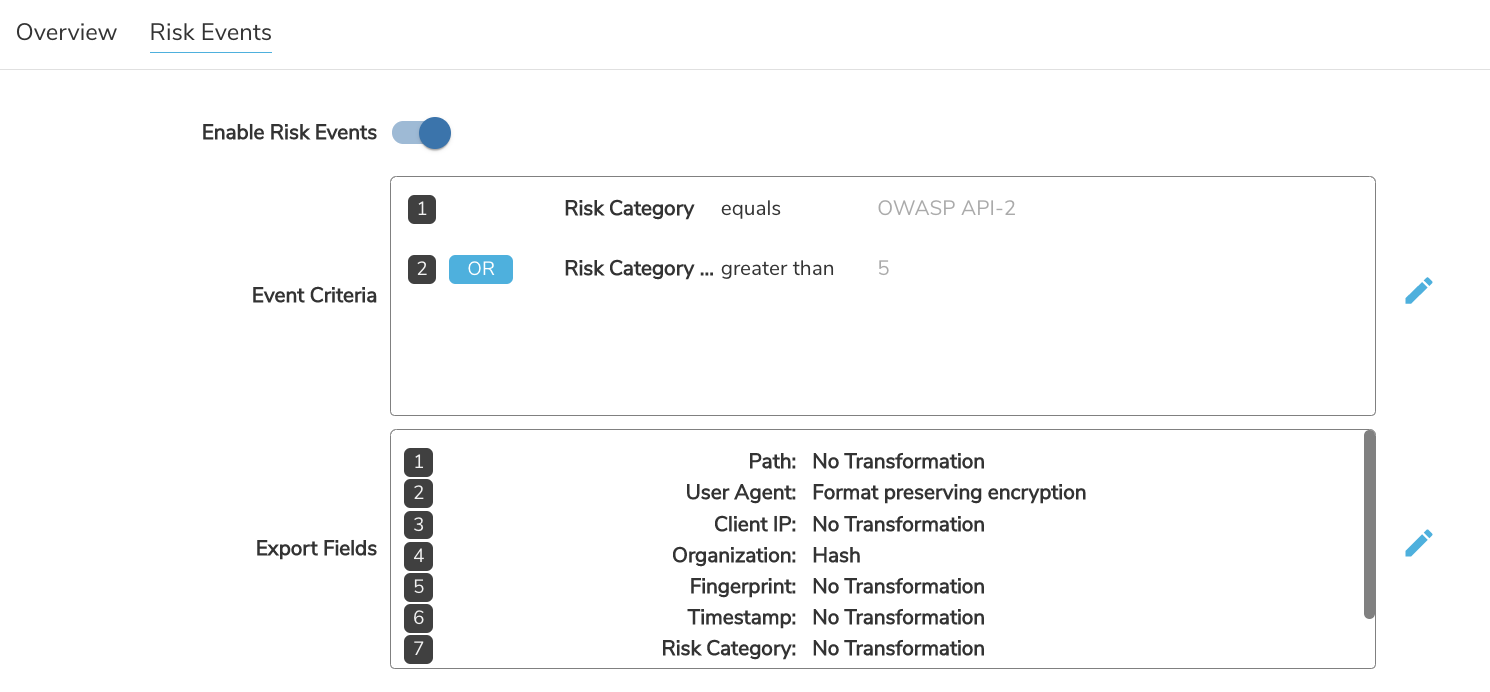Select the Fingerprint export field number badge
This screenshot has width=1490, height=692.
click(x=418, y=586)
